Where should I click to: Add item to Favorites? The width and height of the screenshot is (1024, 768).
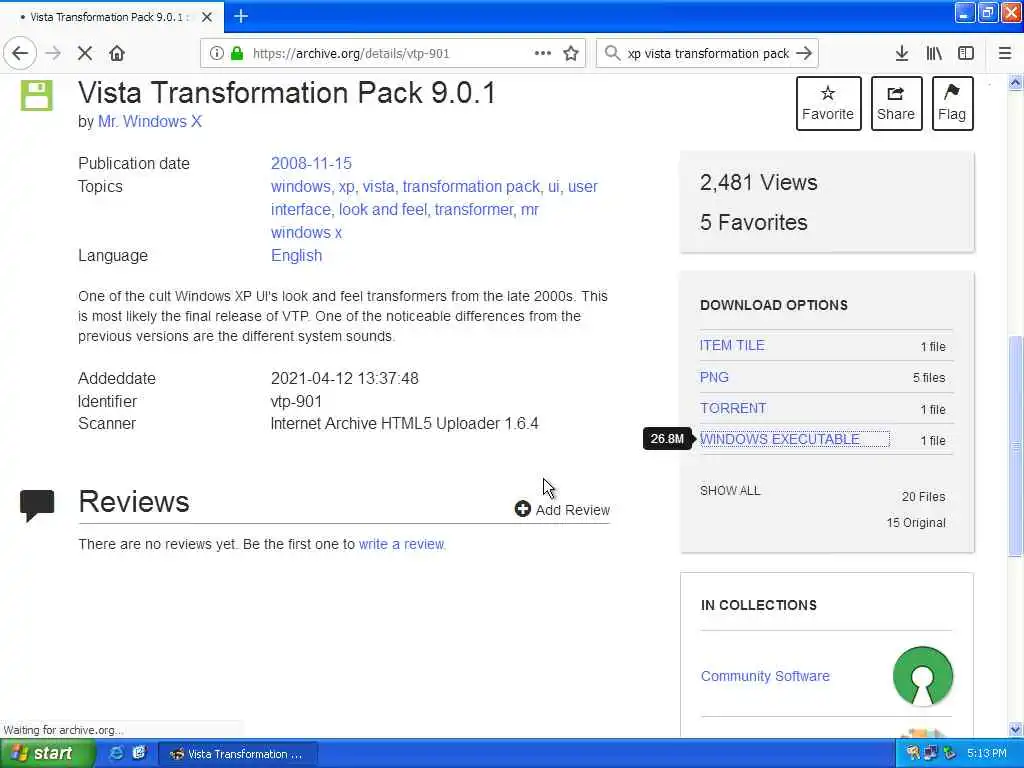pyautogui.click(x=828, y=103)
